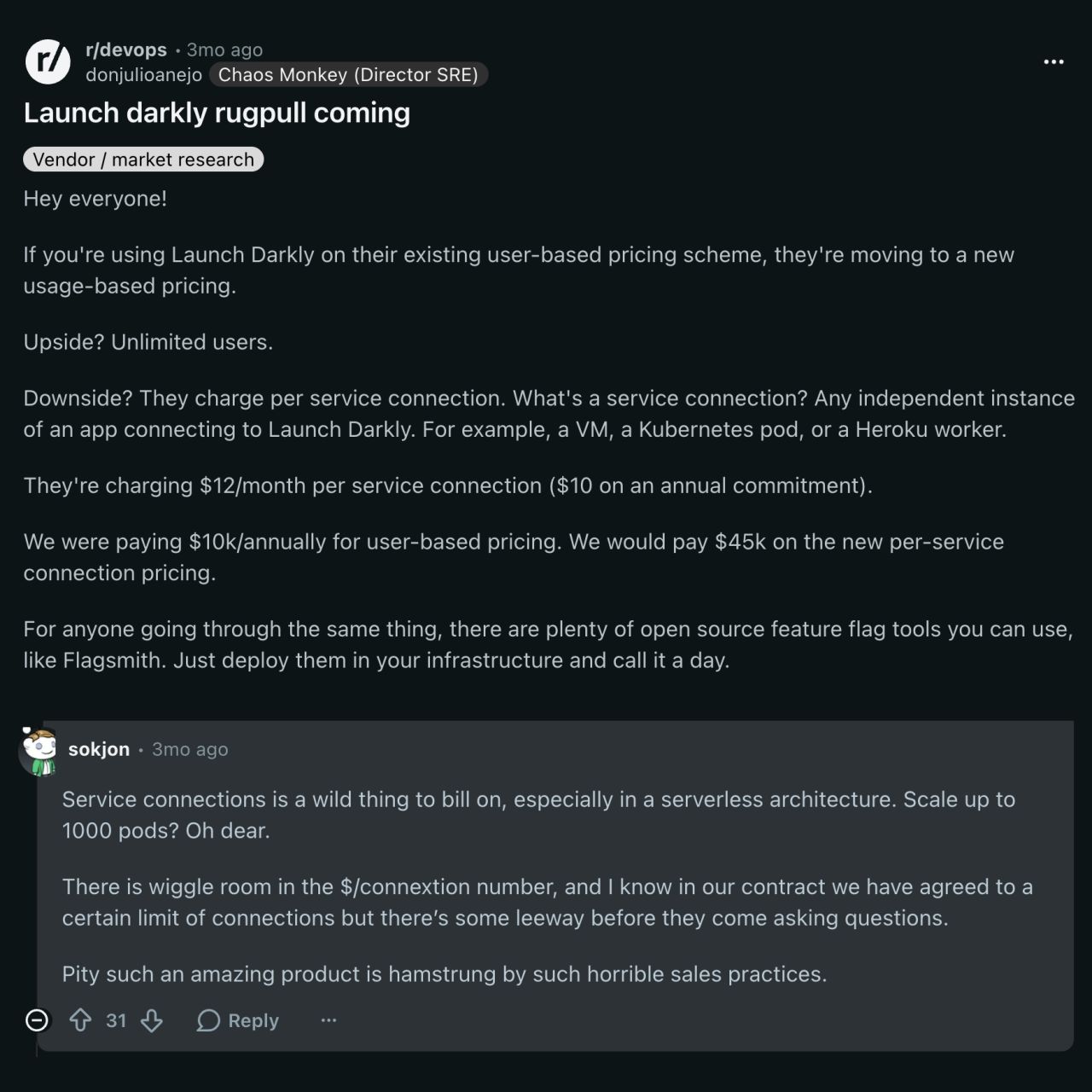1092x1092 pixels.
Task: Click the comment vote count 31
Action: click(116, 1020)
